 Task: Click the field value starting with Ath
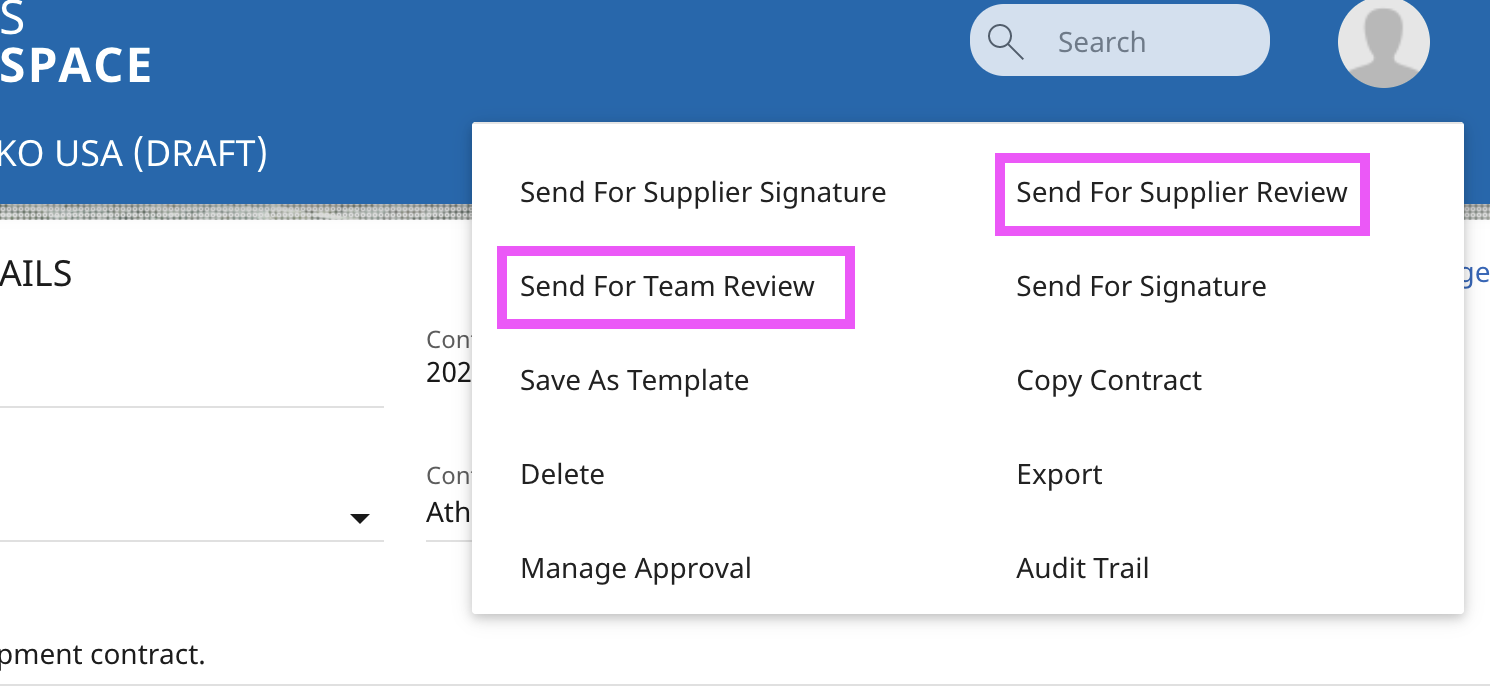pos(448,512)
